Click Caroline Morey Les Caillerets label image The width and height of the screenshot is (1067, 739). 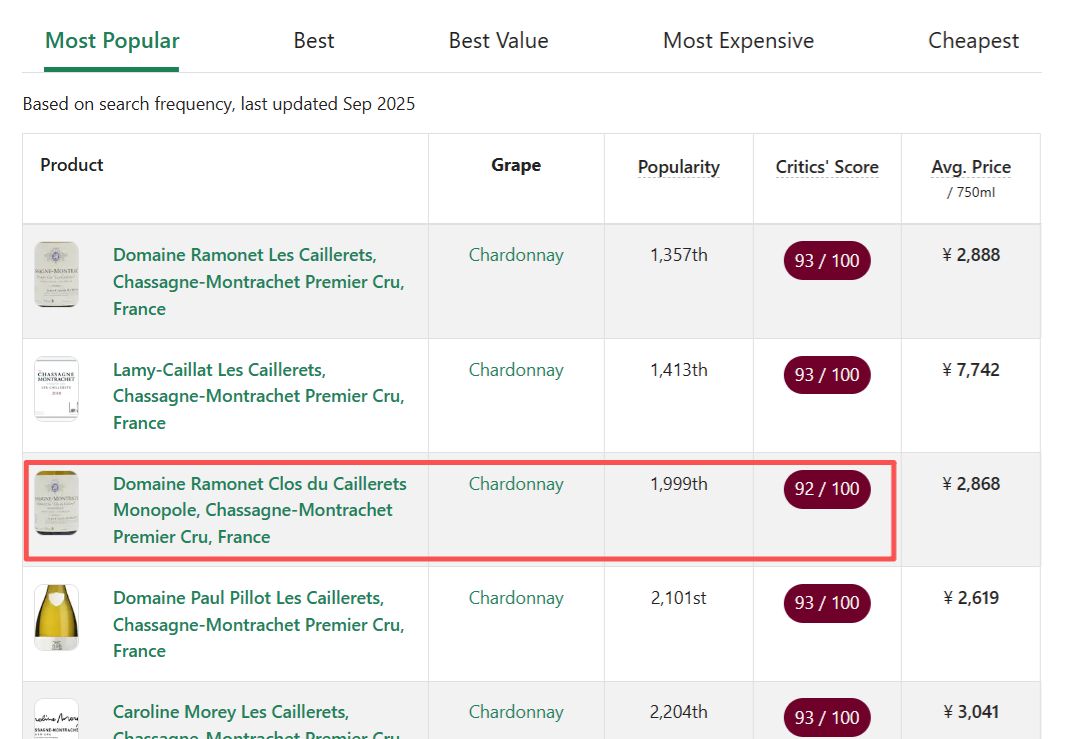(x=56, y=720)
